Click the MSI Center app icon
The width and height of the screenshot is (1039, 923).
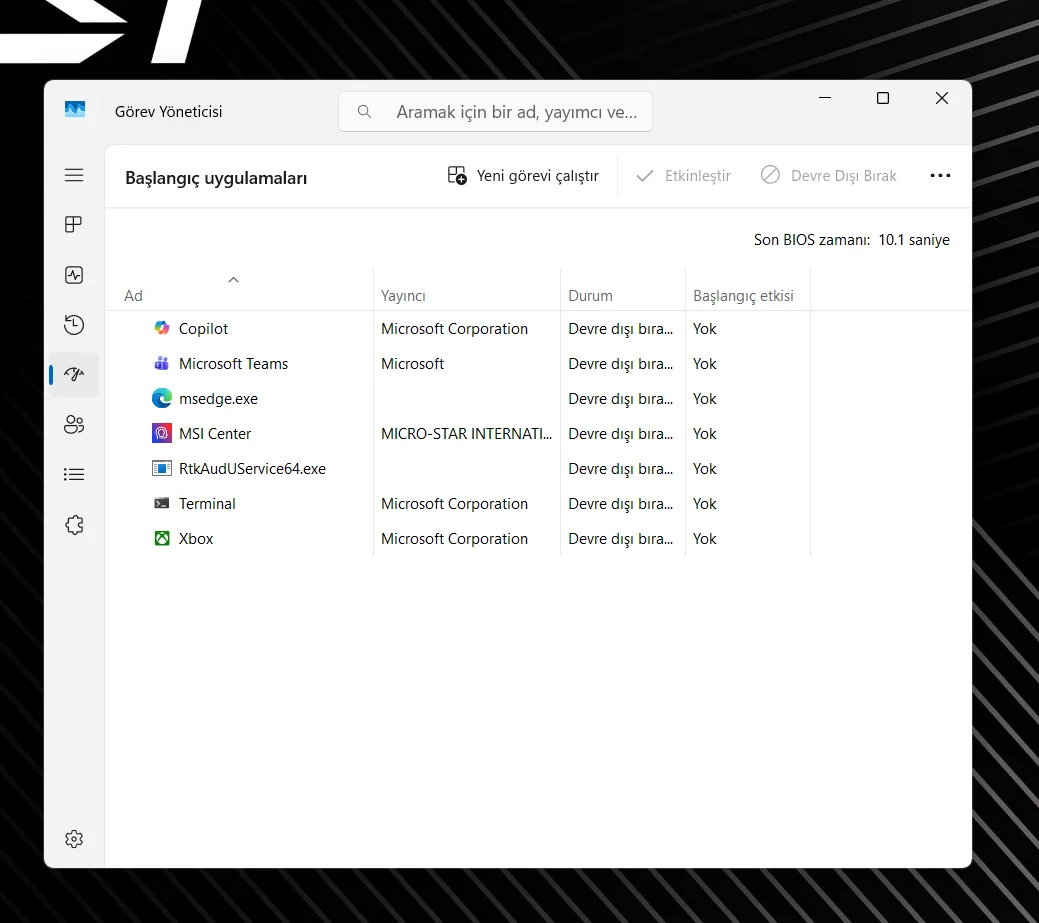[162, 433]
